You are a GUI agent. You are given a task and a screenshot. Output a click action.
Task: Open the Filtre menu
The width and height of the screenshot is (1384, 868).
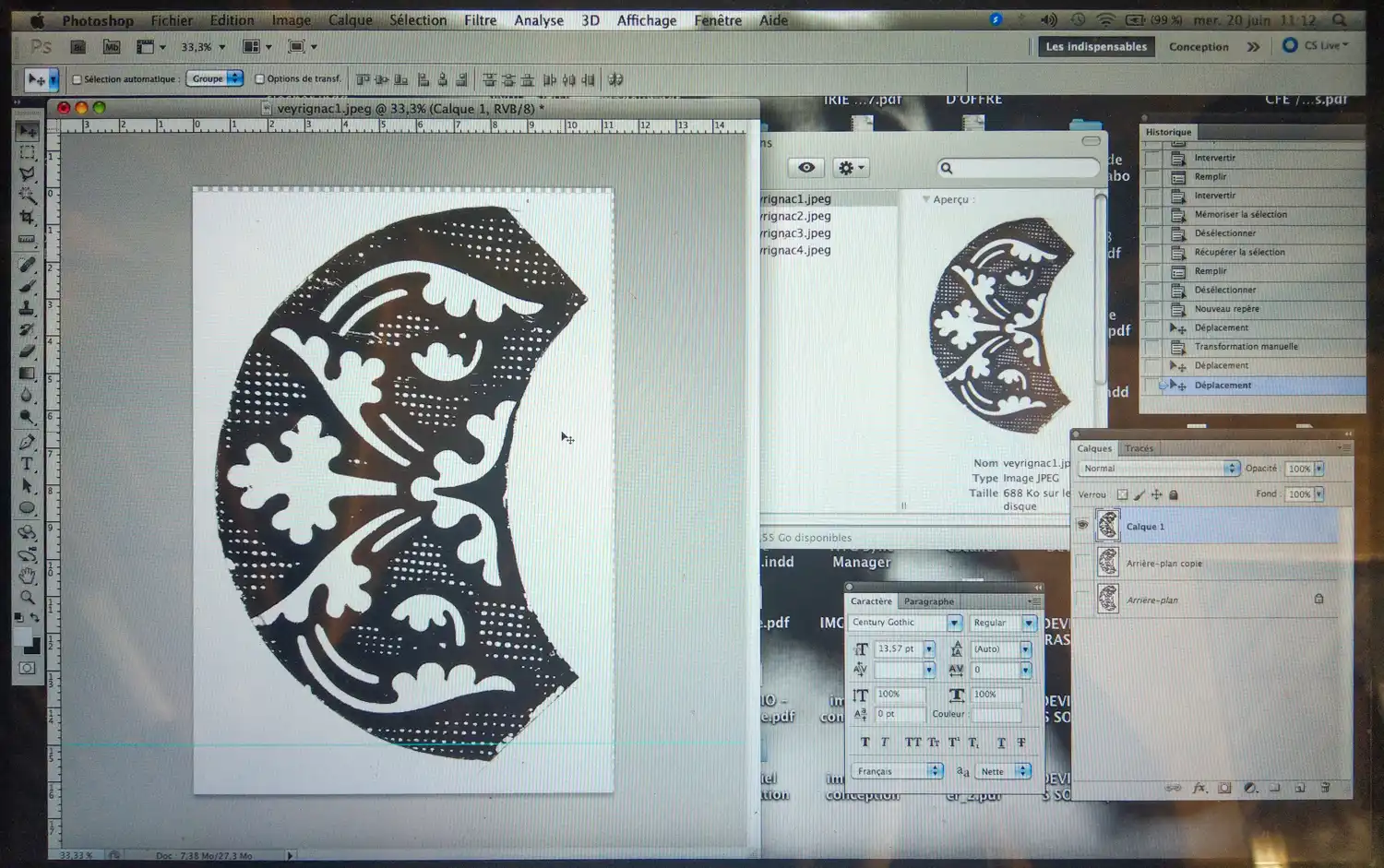480,20
